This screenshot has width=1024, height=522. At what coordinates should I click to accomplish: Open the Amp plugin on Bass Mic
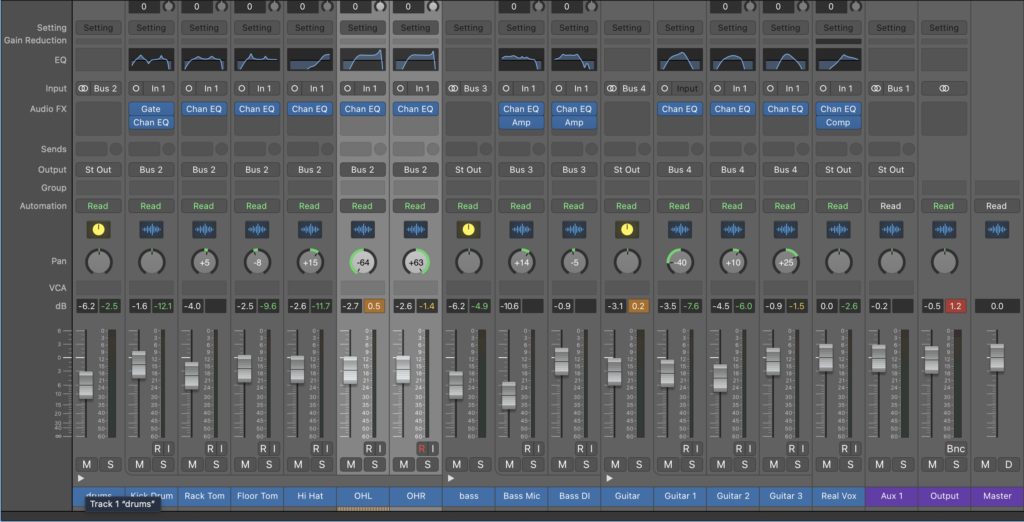tap(520, 122)
